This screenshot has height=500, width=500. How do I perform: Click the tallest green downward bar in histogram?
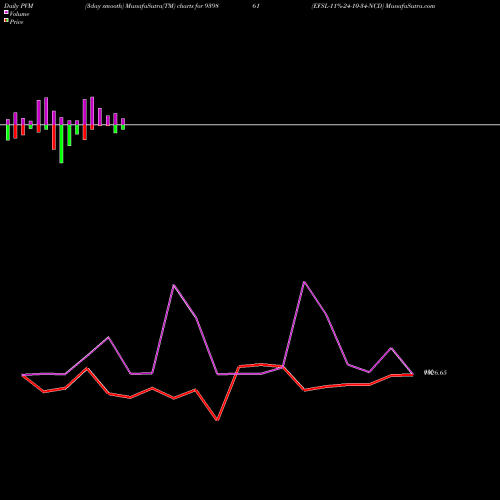[61, 144]
